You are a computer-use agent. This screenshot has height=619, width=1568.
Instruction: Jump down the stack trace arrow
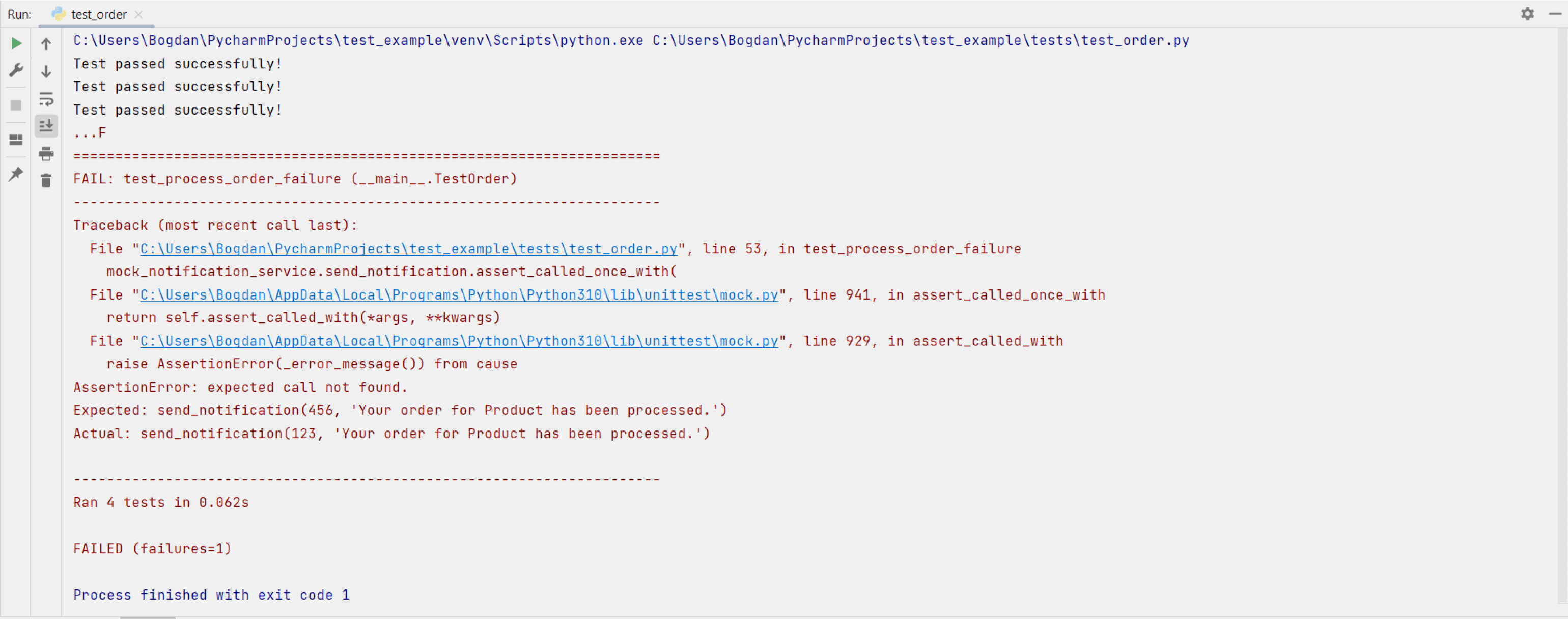46,71
